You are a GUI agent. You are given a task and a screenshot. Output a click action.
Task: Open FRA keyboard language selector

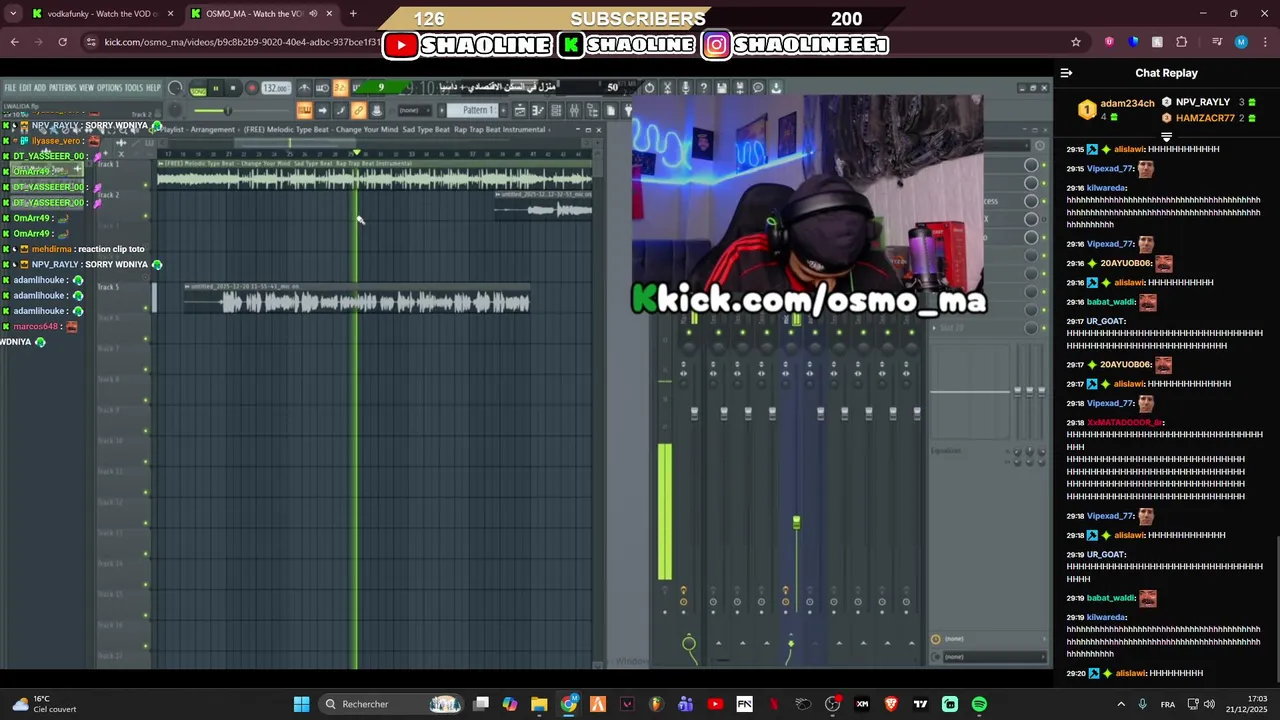[x=1168, y=704]
